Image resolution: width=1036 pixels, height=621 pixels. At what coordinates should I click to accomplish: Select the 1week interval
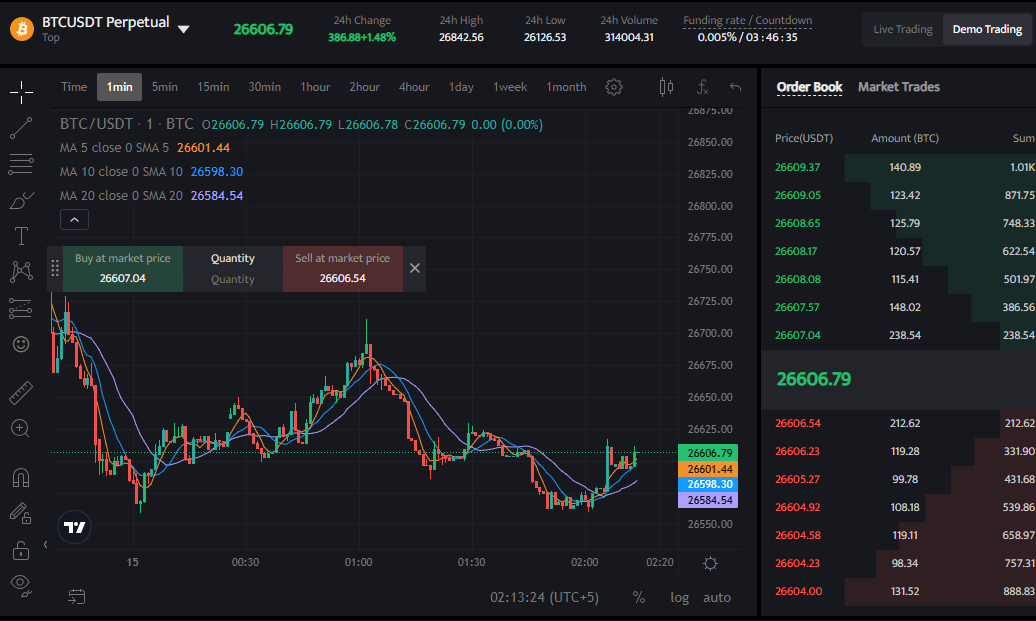(510, 87)
